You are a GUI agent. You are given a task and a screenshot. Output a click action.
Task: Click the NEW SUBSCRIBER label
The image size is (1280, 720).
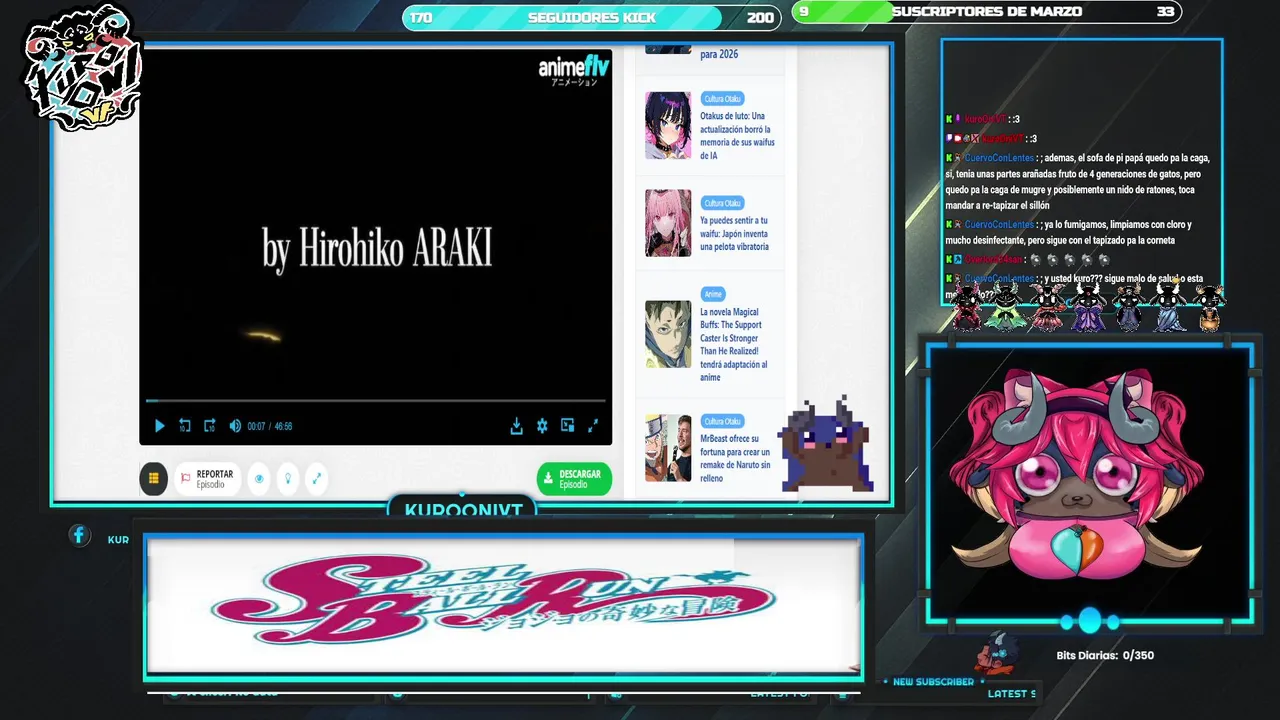pos(933,682)
